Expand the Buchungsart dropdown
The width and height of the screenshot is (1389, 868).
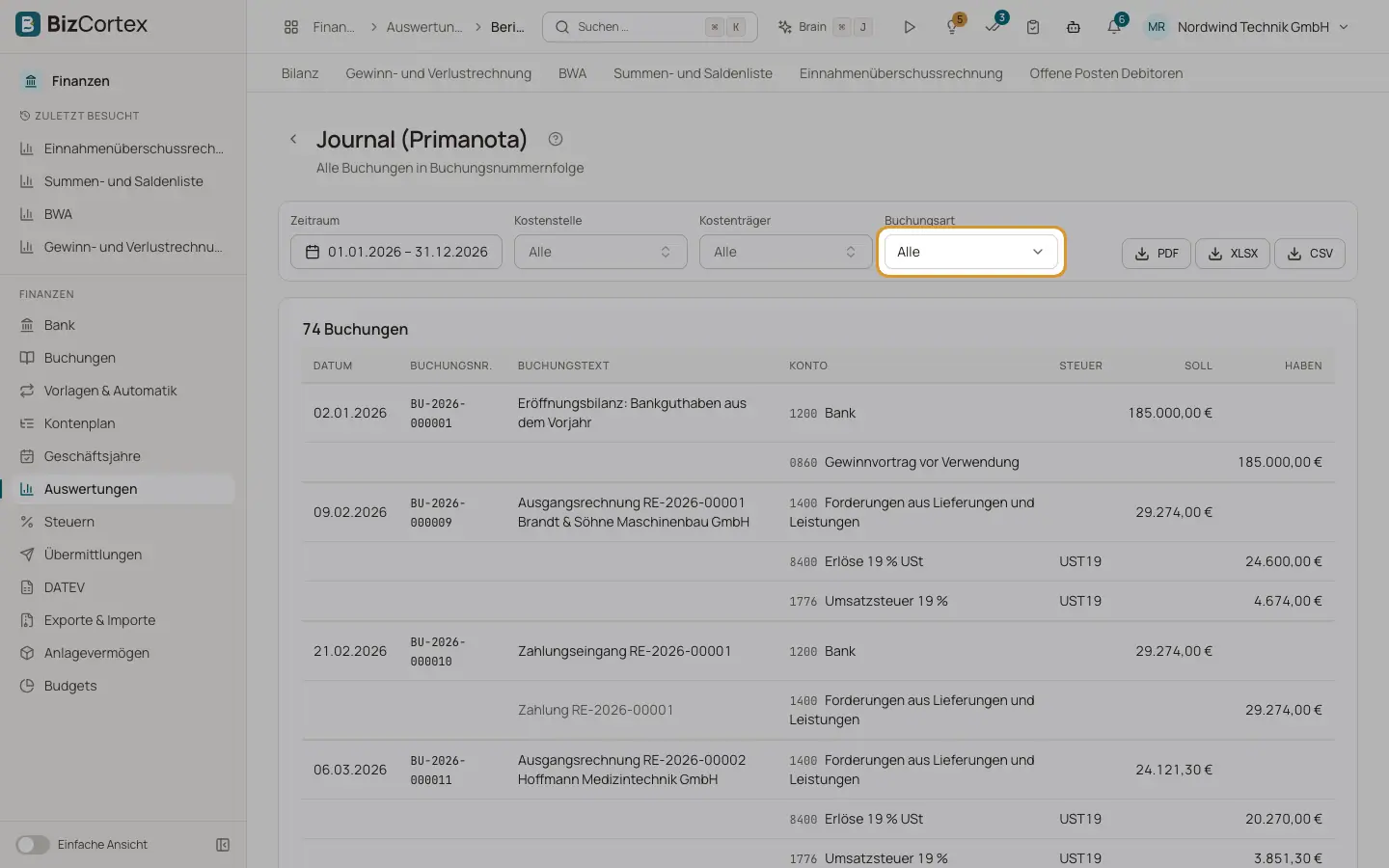970,252
